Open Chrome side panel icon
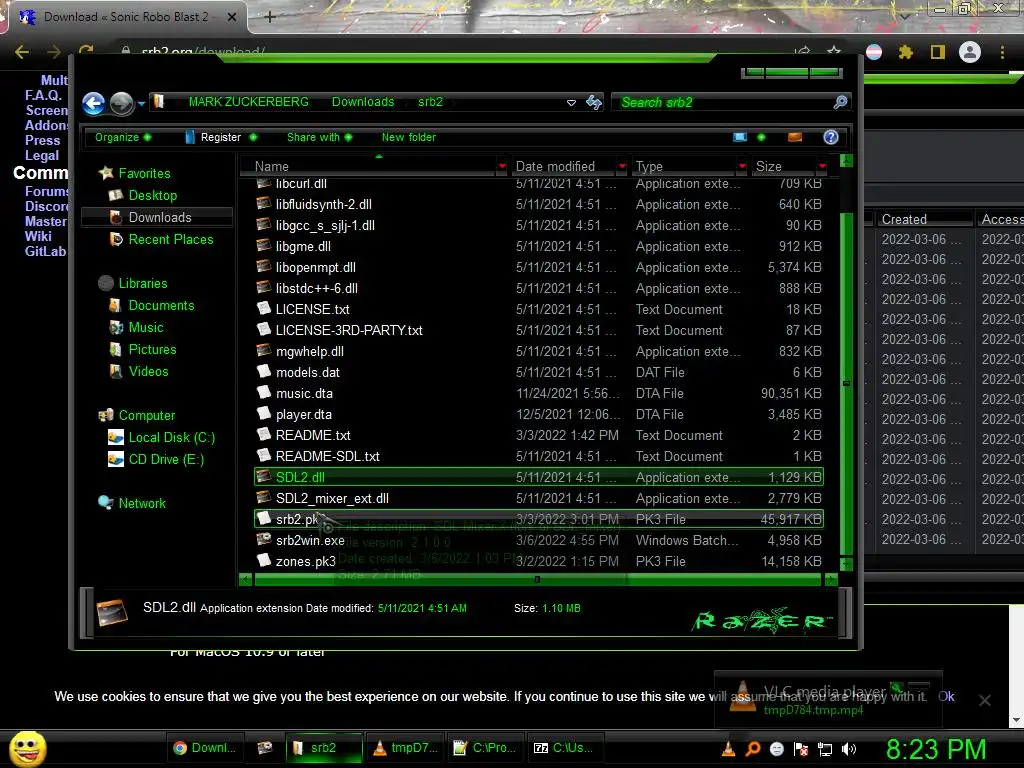This screenshot has width=1024, height=768. [x=938, y=52]
